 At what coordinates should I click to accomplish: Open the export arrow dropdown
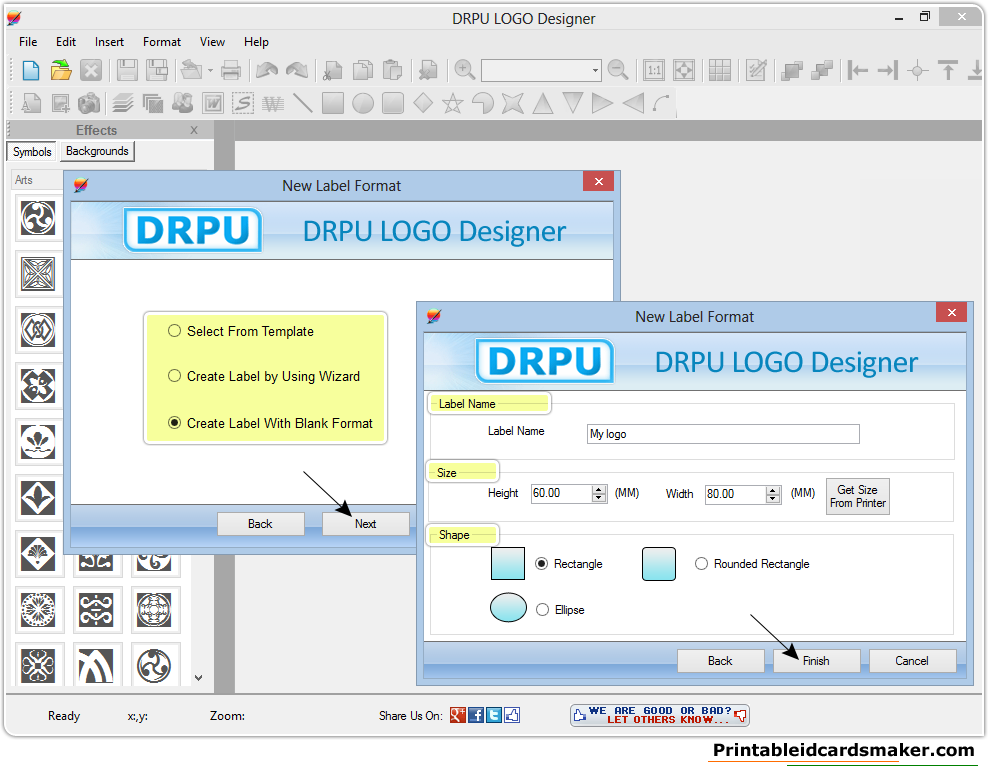click(210, 71)
